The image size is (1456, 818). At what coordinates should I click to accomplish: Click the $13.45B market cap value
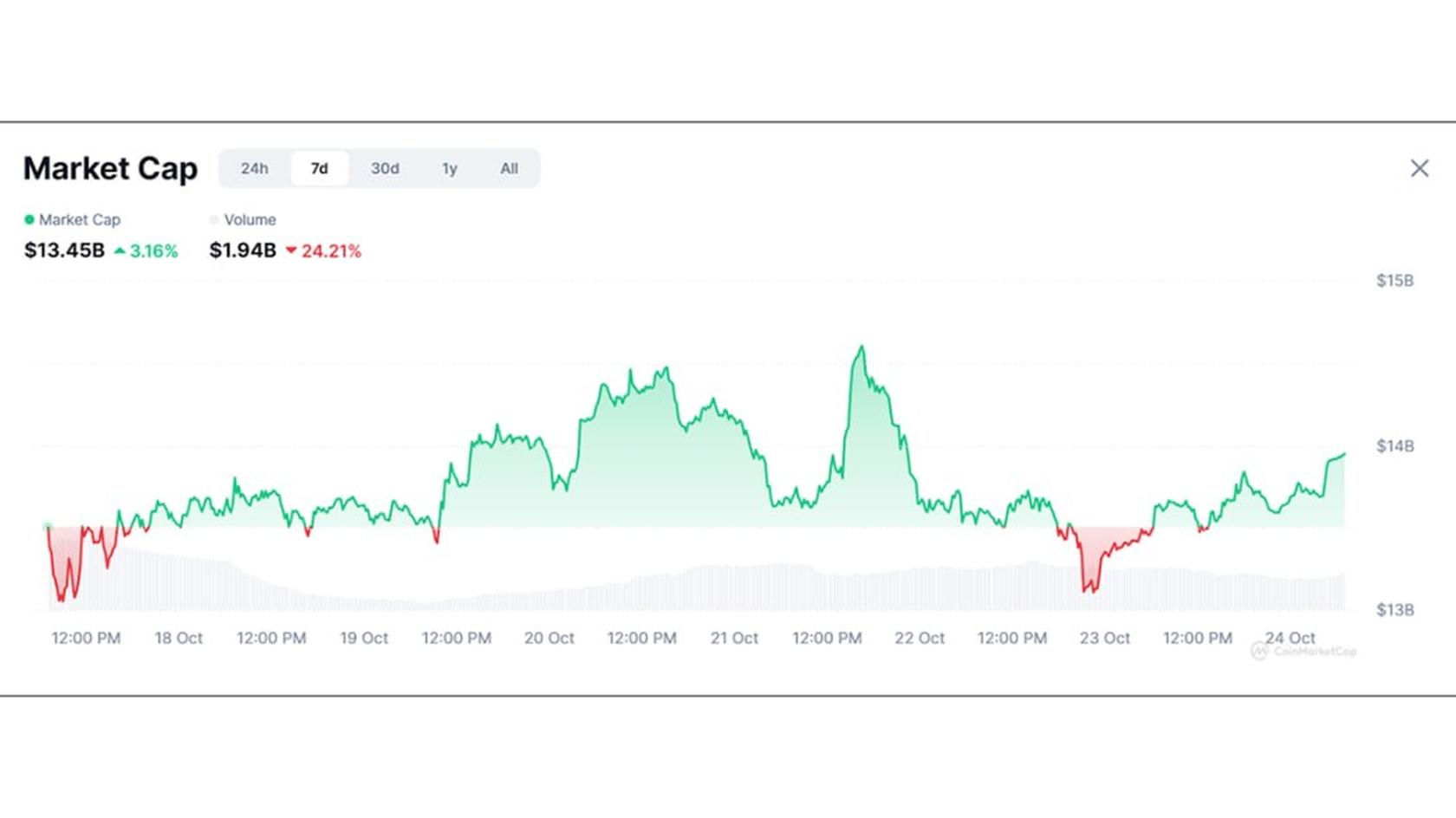pyautogui.click(x=64, y=250)
